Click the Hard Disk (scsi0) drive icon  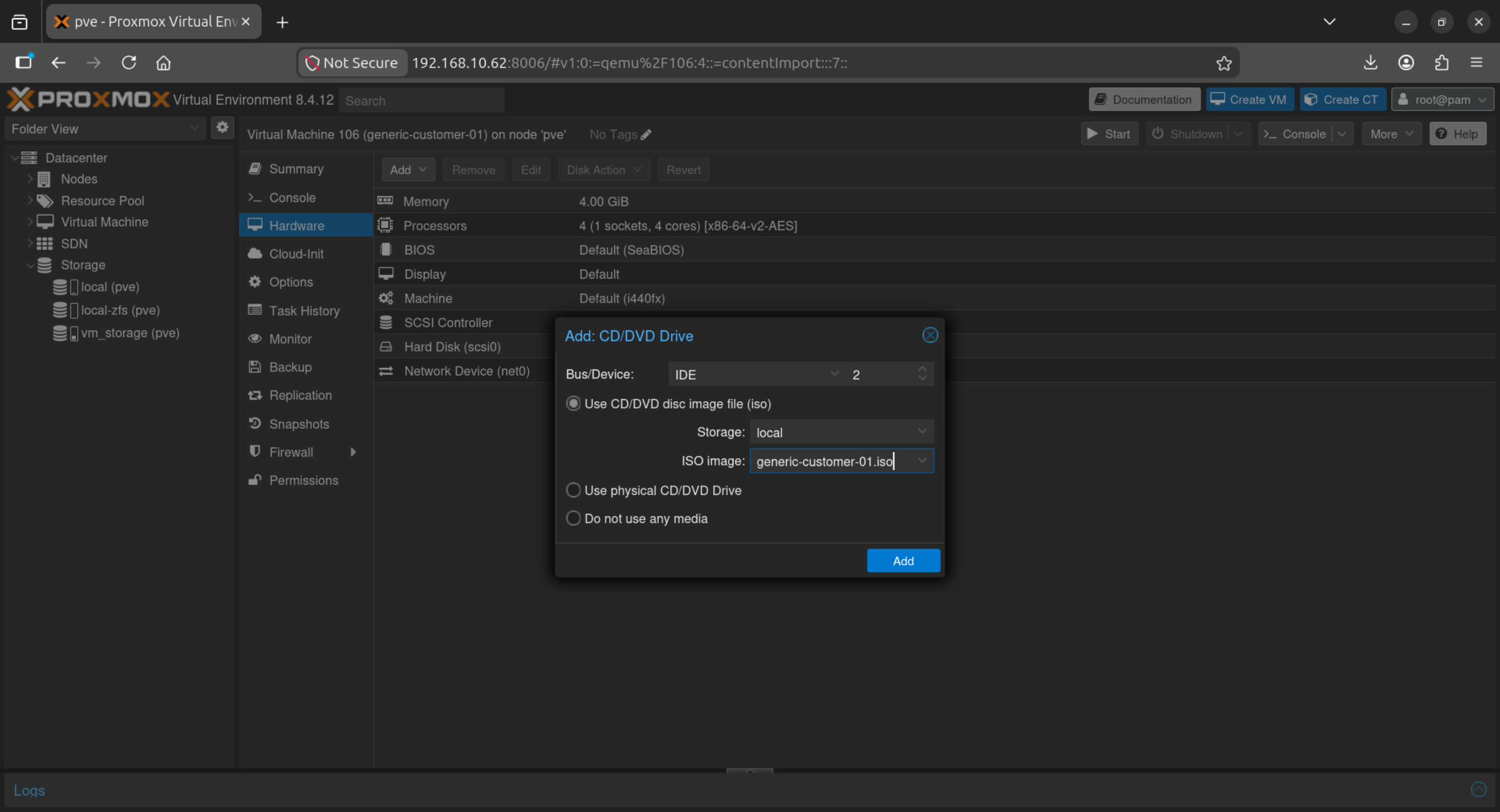(385, 347)
